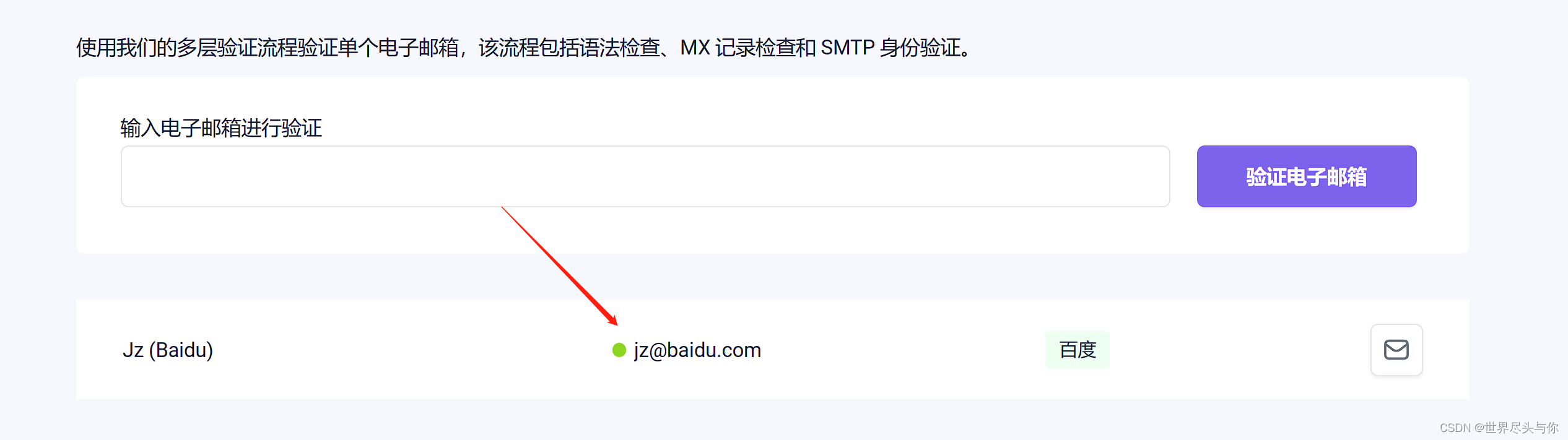Click the green status dot beside jz@baidu.com

[619, 350]
